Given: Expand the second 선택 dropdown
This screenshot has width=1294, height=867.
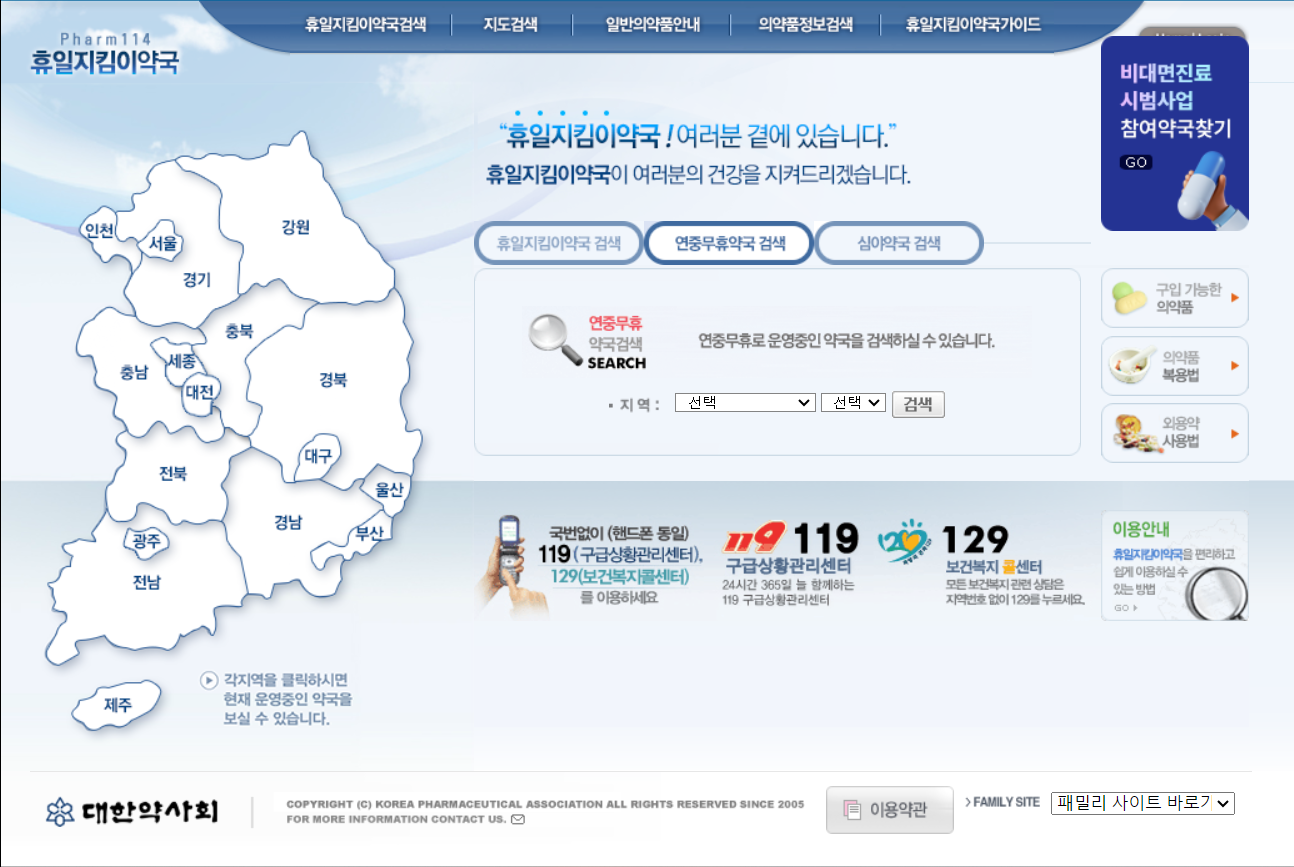Looking at the screenshot, I should pyautogui.click(x=853, y=403).
